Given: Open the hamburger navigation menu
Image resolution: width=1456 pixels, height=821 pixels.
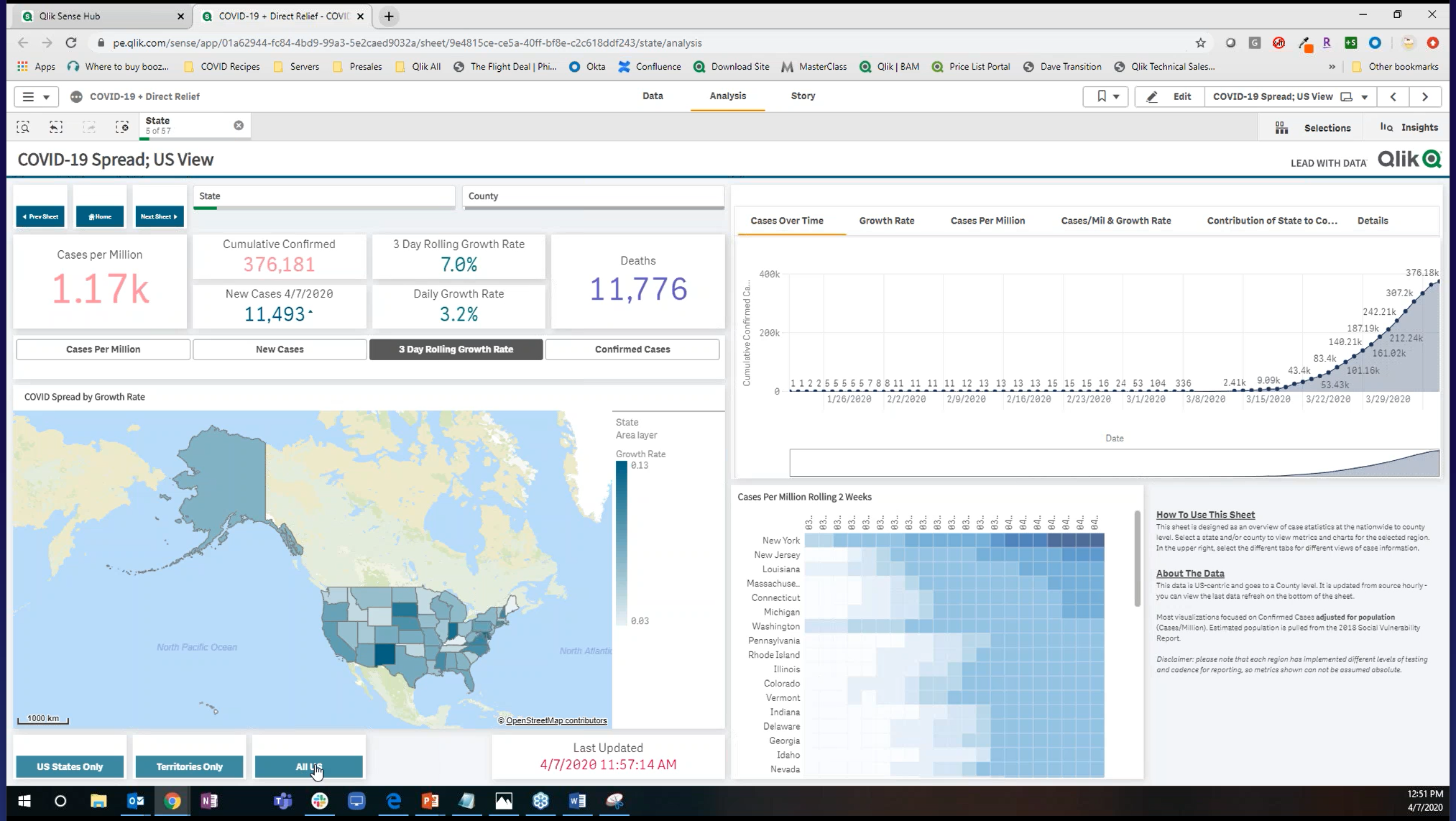Looking at the screenshot, I should pos(29,96).
